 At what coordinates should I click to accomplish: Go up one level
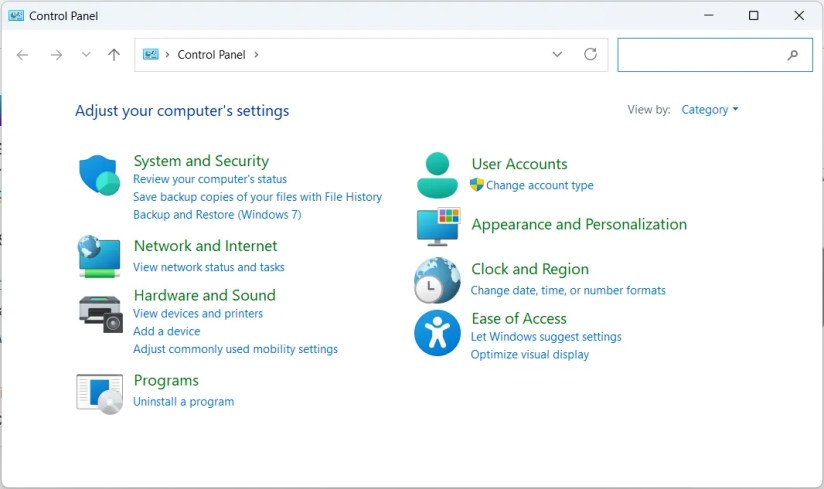[114, 55]
